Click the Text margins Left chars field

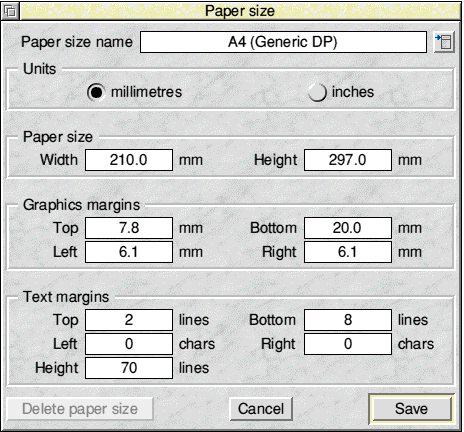tap(129, 344)
